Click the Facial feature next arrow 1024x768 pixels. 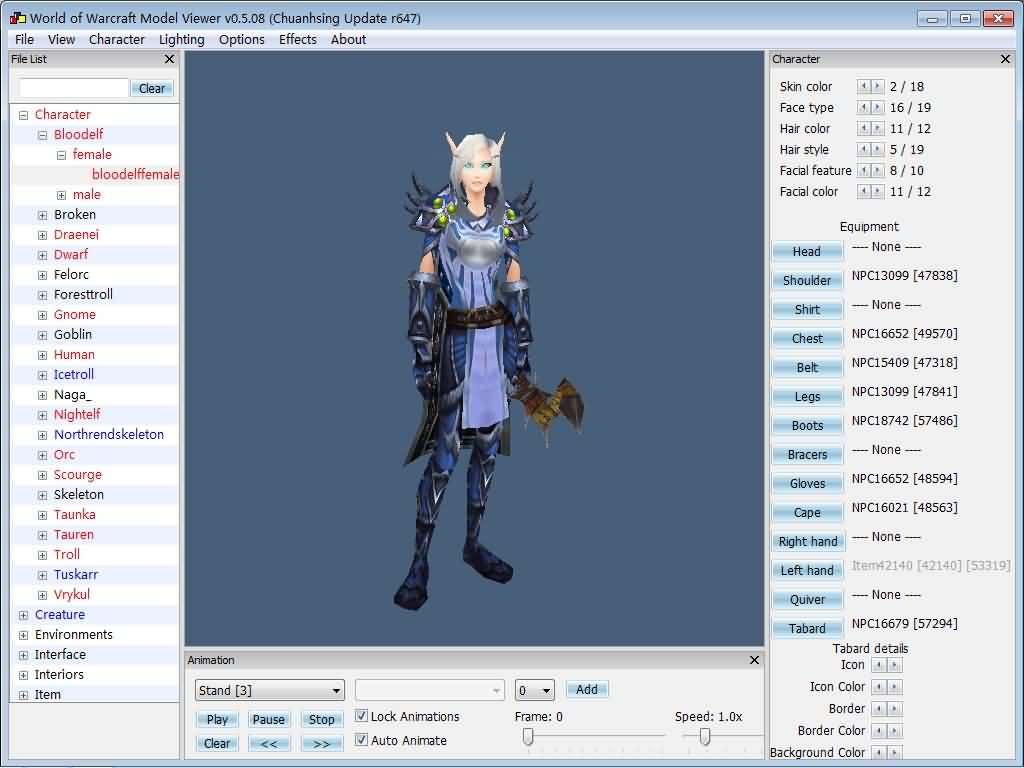point(878,170)
